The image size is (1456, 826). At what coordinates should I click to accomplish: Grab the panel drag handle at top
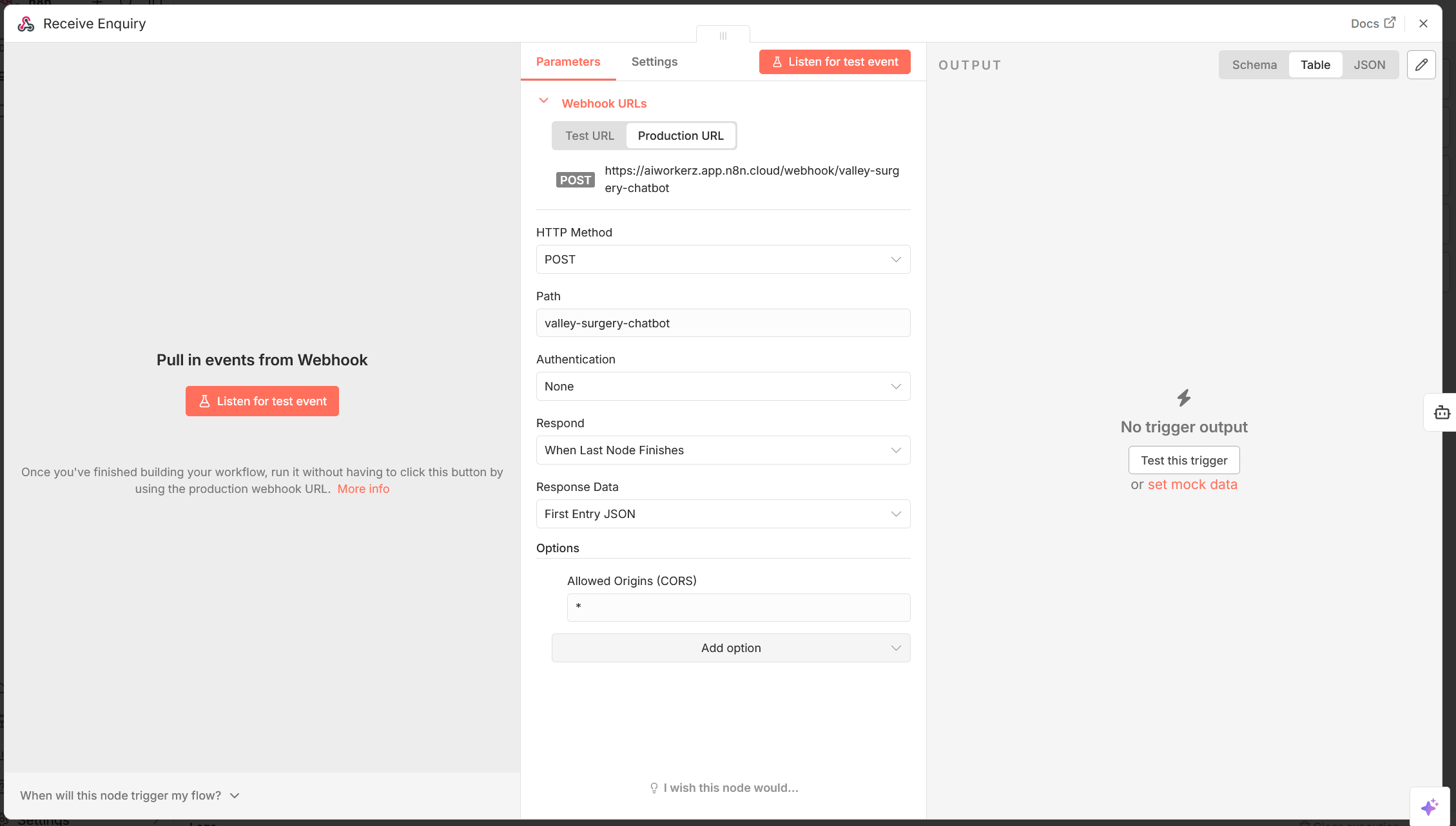tap(723, 35)
